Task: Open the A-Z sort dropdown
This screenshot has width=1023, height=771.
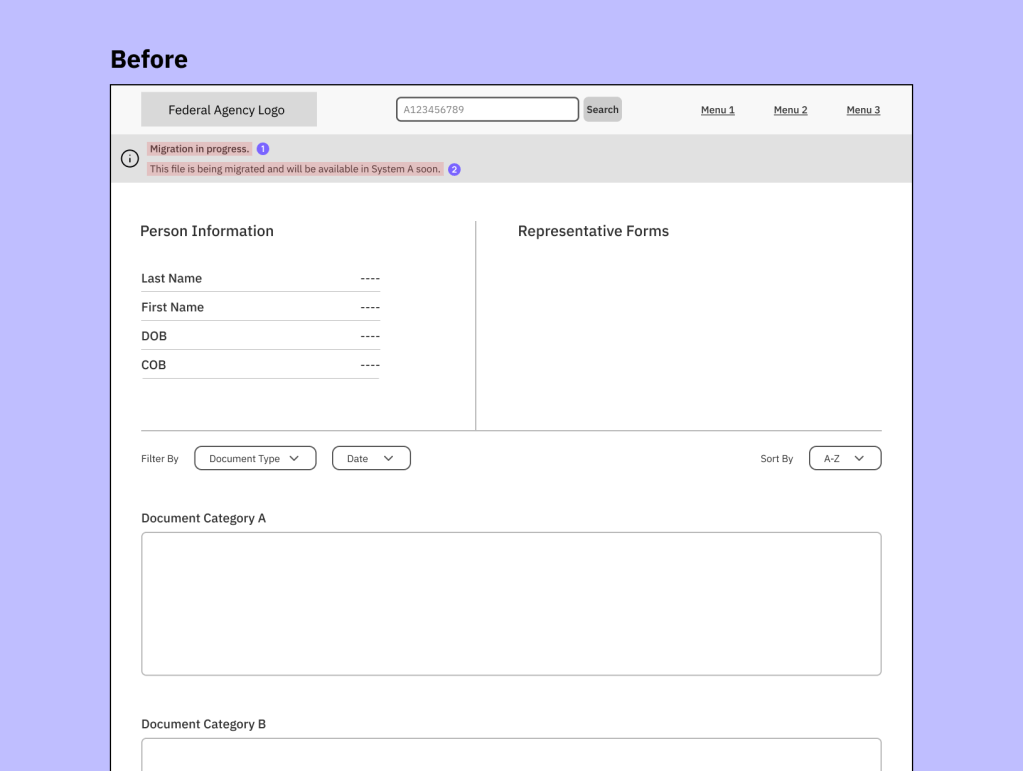Action: coord(844,459)
